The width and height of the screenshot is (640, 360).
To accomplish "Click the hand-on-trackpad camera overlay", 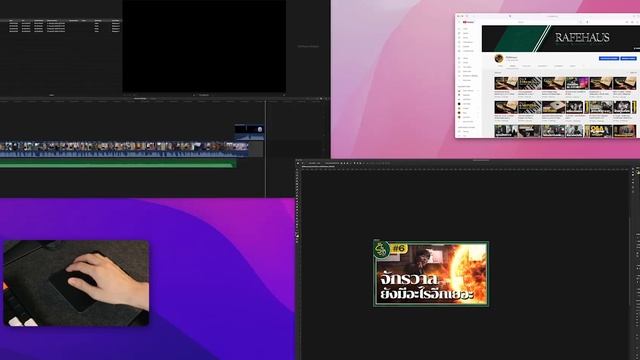I will click(x=76, y=283).
